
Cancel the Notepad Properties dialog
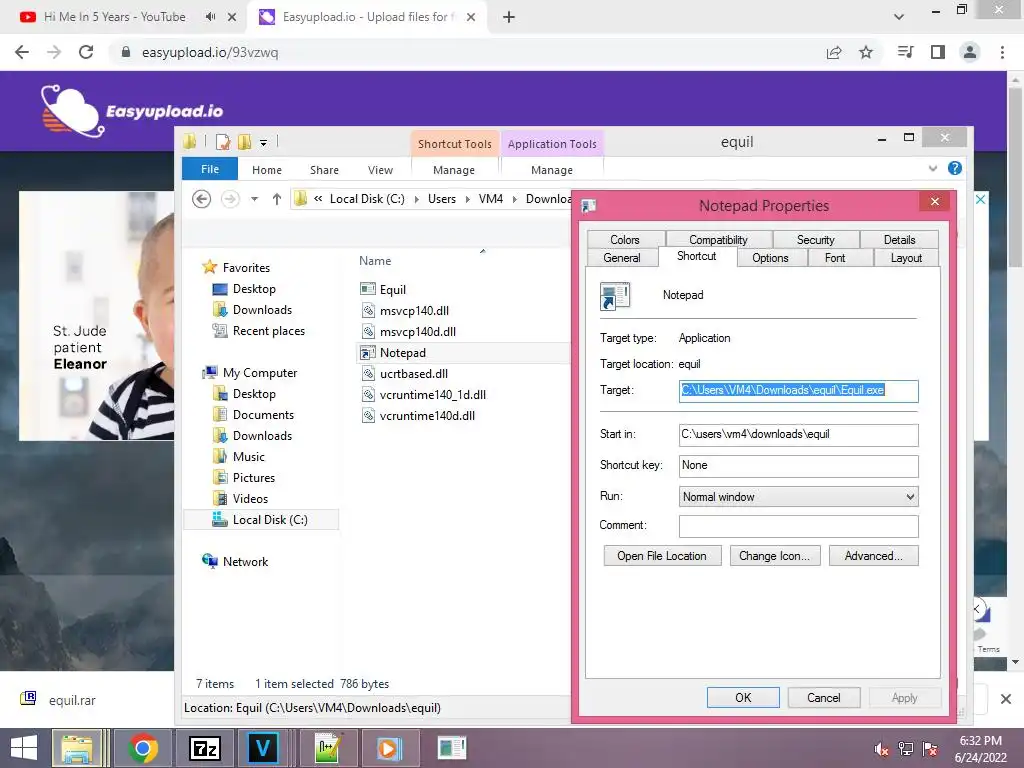coord(824,697)
